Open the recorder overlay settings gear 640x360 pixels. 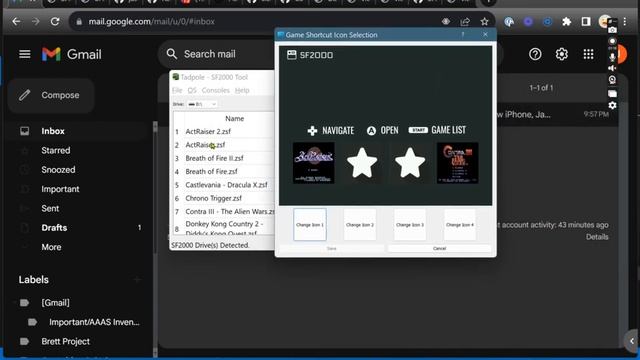[612, 105]
